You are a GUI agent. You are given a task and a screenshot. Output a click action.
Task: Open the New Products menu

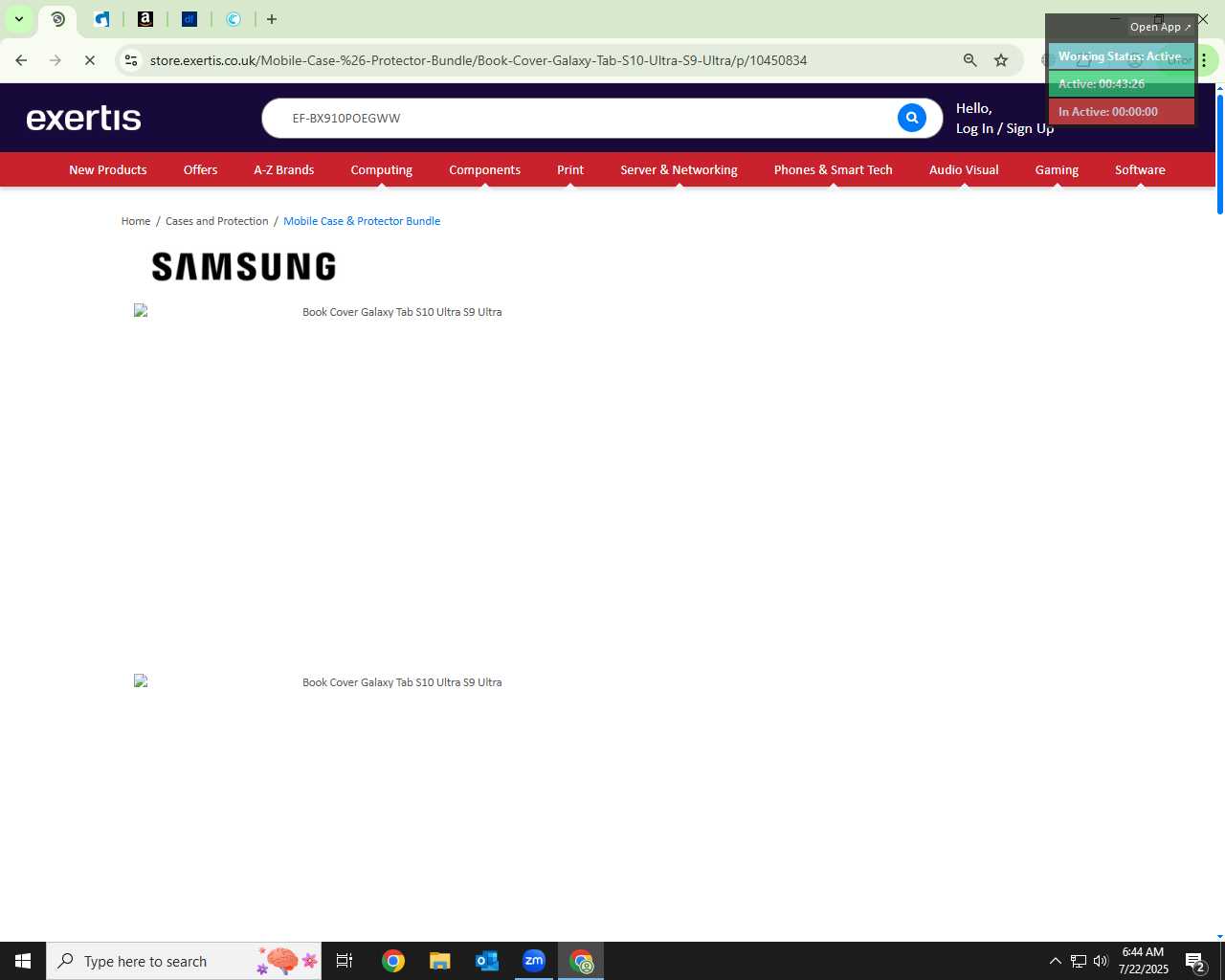[x=108, y=169]
